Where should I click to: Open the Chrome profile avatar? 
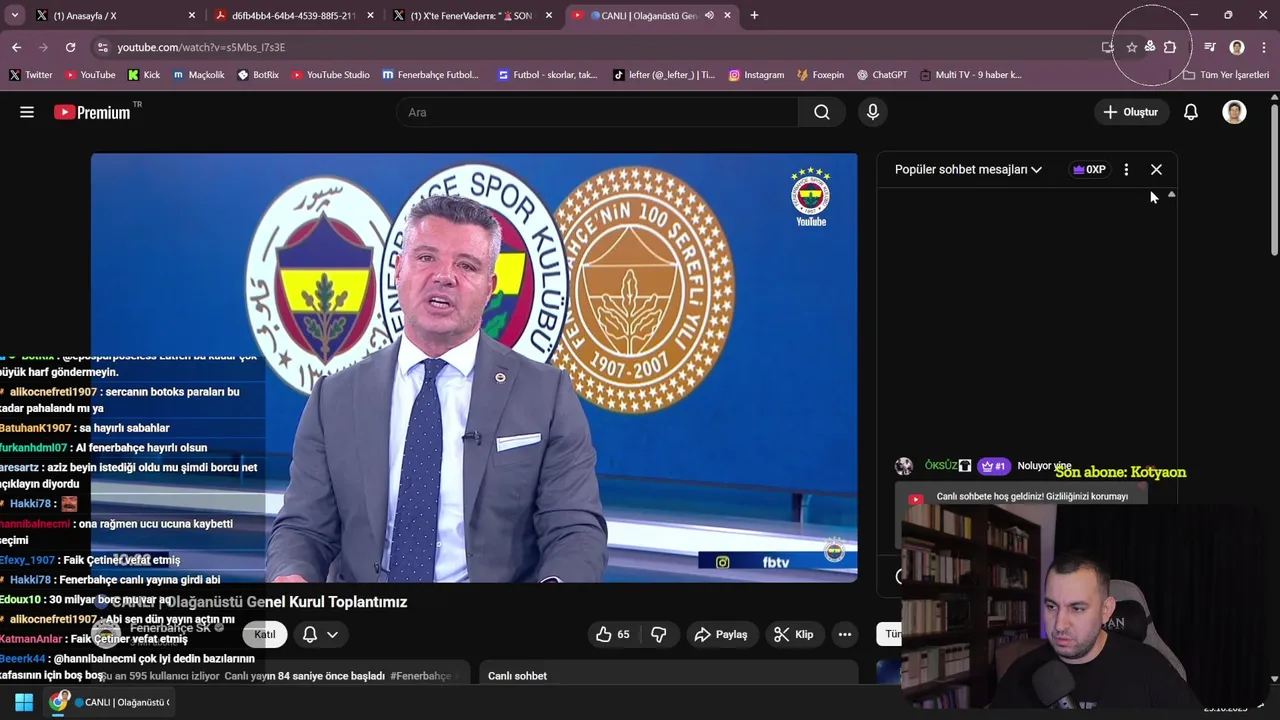point(1237,47)
